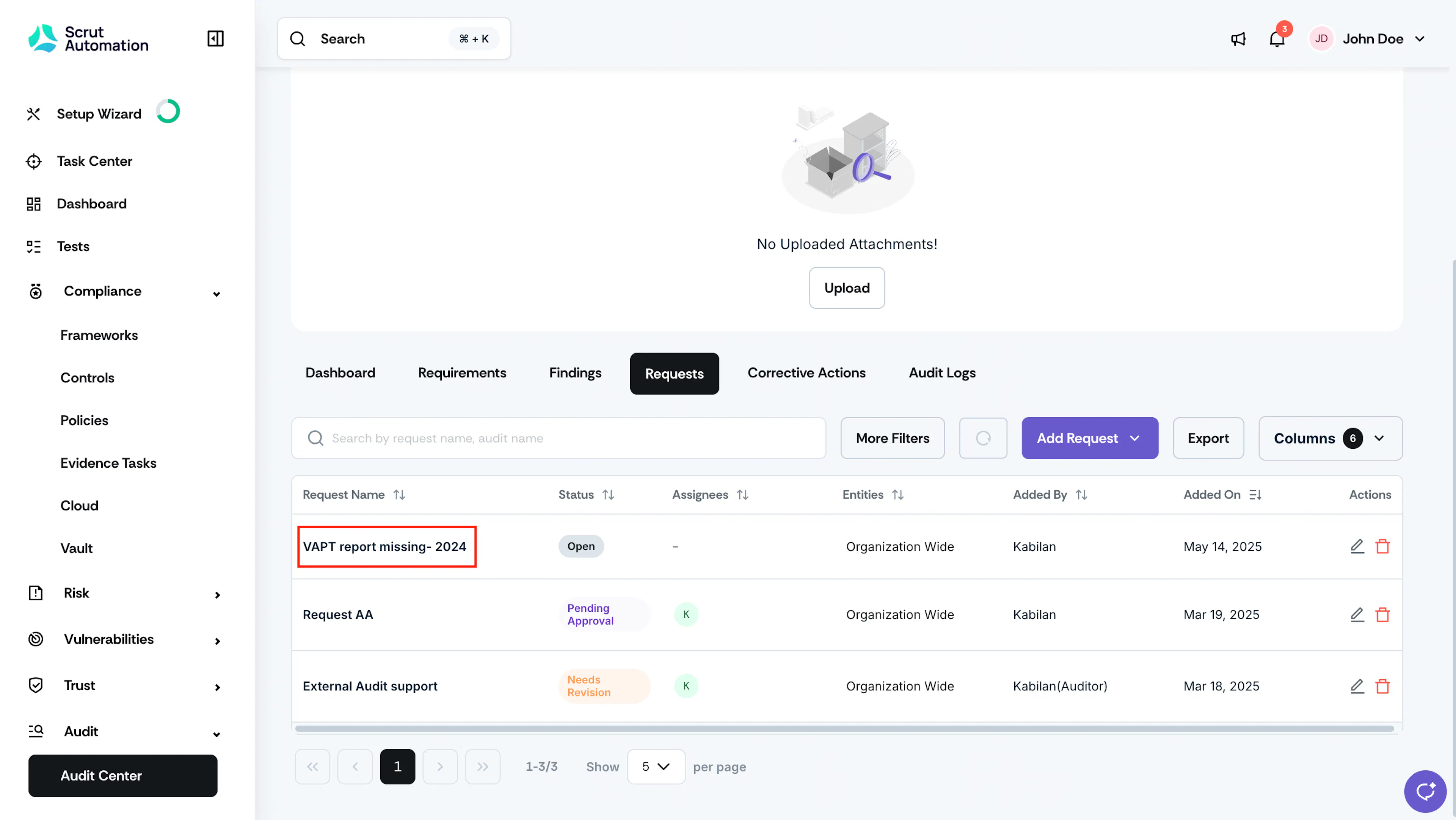Screen dimensions: 1456x820
Task: Switch to the Findings tab
Action: (575, 373)
